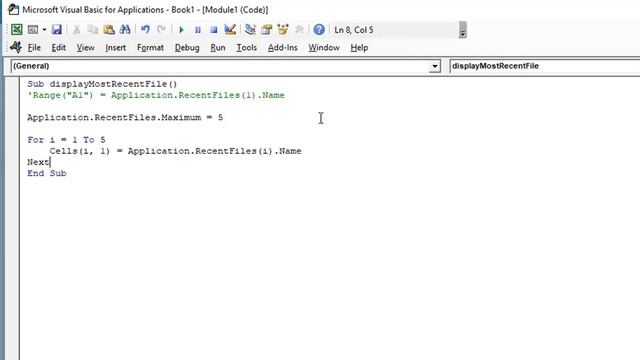Click the Cells(i, 1) assignment line
640x360 pixels.
click(x=175, y=151)
